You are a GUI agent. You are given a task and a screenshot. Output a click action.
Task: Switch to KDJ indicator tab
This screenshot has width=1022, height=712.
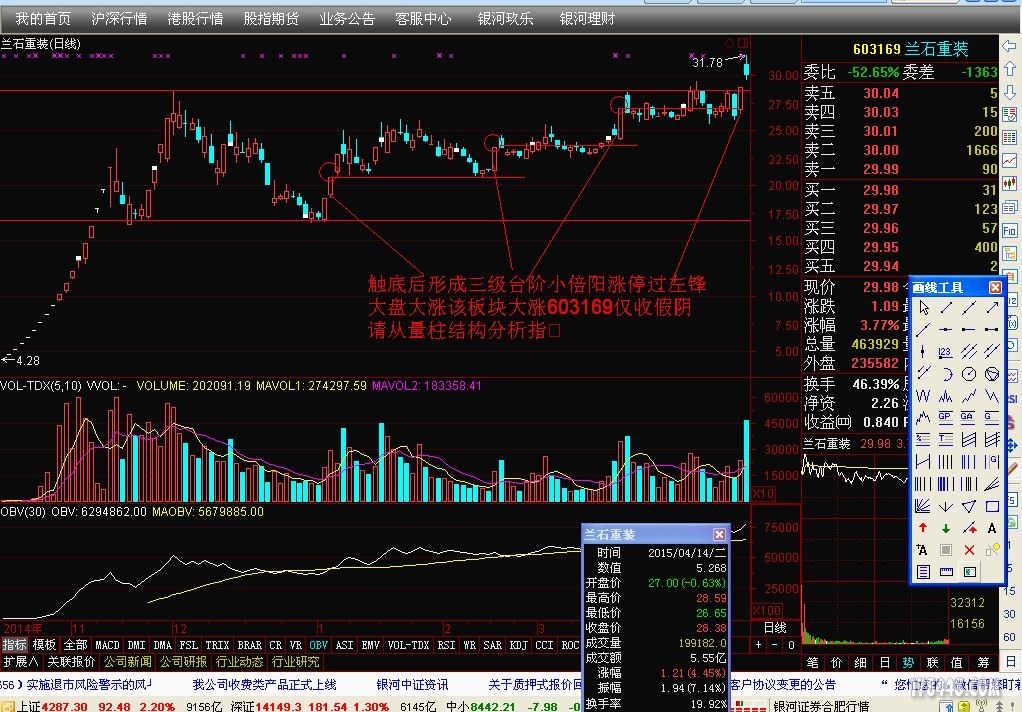[518, 645]
